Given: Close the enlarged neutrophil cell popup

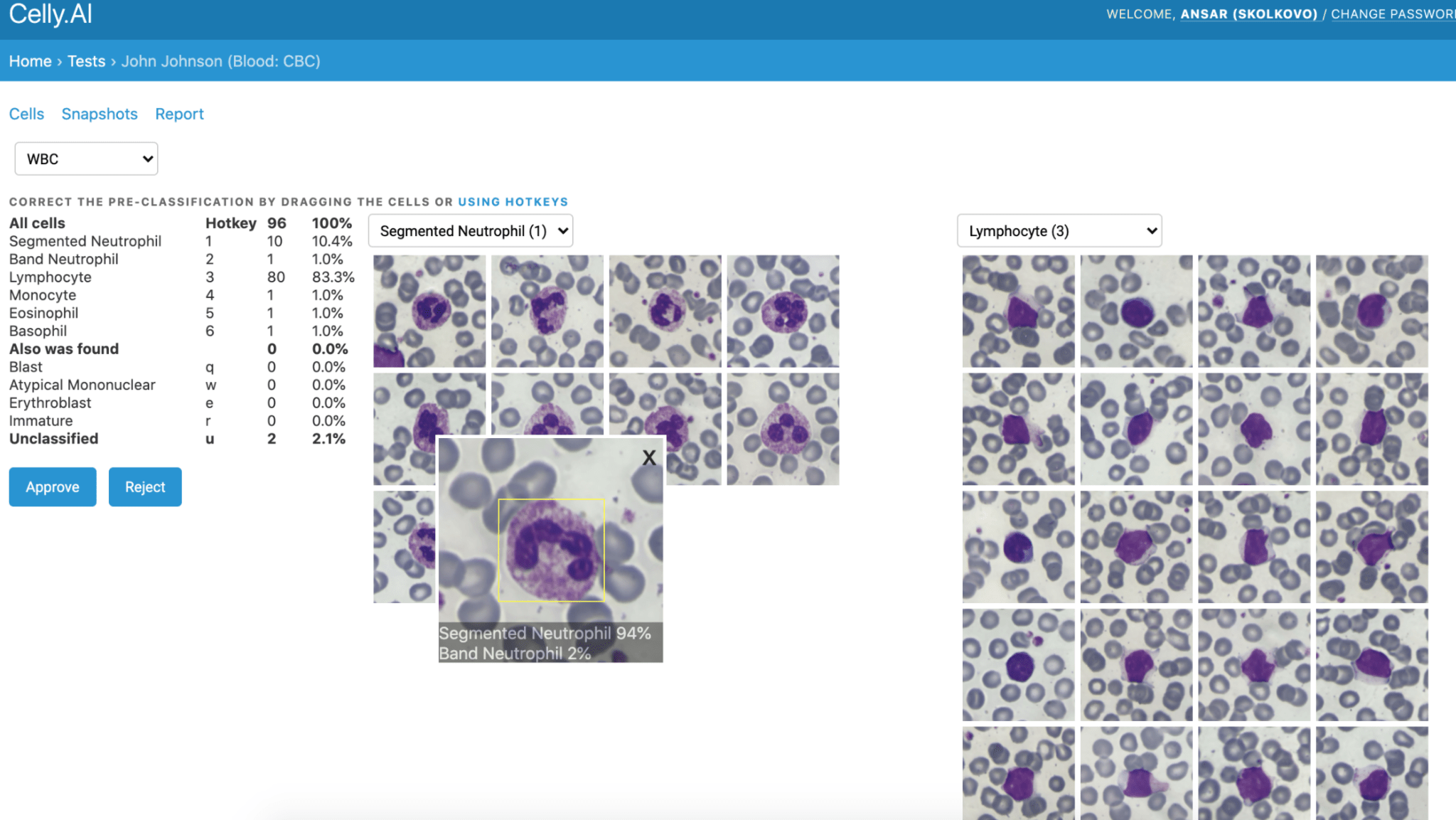Looking at the screenshot, I should pyautogui.click(x=648, y=458).
